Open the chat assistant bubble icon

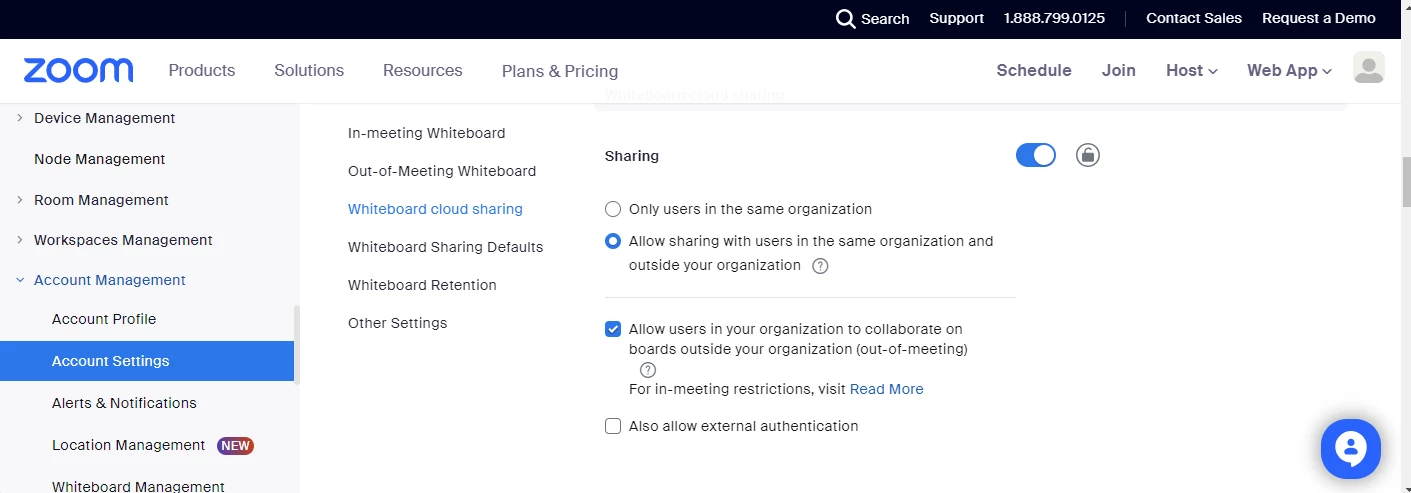pyautogui.click(x=1350, y=449)
